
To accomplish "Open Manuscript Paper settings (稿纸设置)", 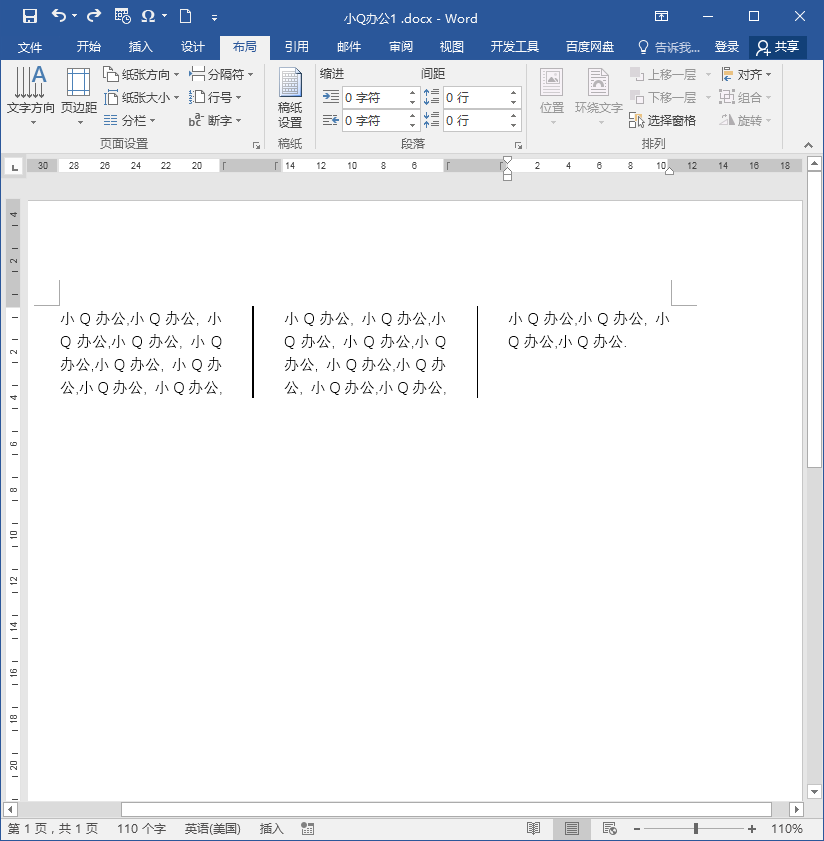I will pos(290,98).
